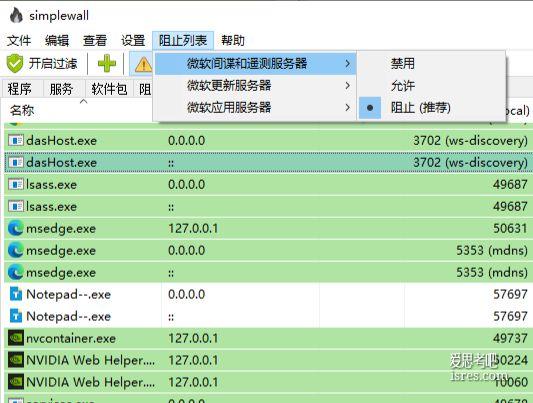The image size is (533, 403).
Task: Click 5353 (mdns) in msedge.exe 0.0.0.0 row
Action: (x=492, y=250)
